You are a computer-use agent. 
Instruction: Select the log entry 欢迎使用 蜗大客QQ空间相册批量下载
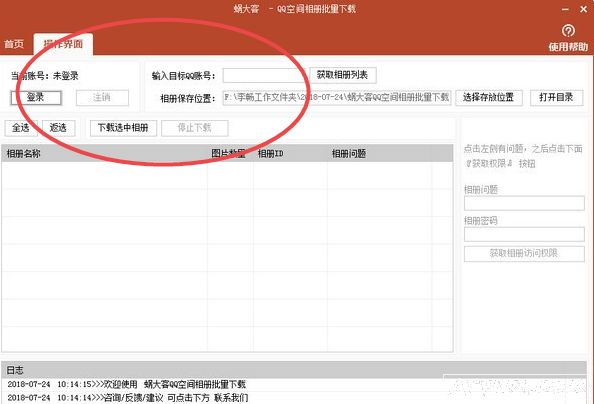[x=127, y=384]
